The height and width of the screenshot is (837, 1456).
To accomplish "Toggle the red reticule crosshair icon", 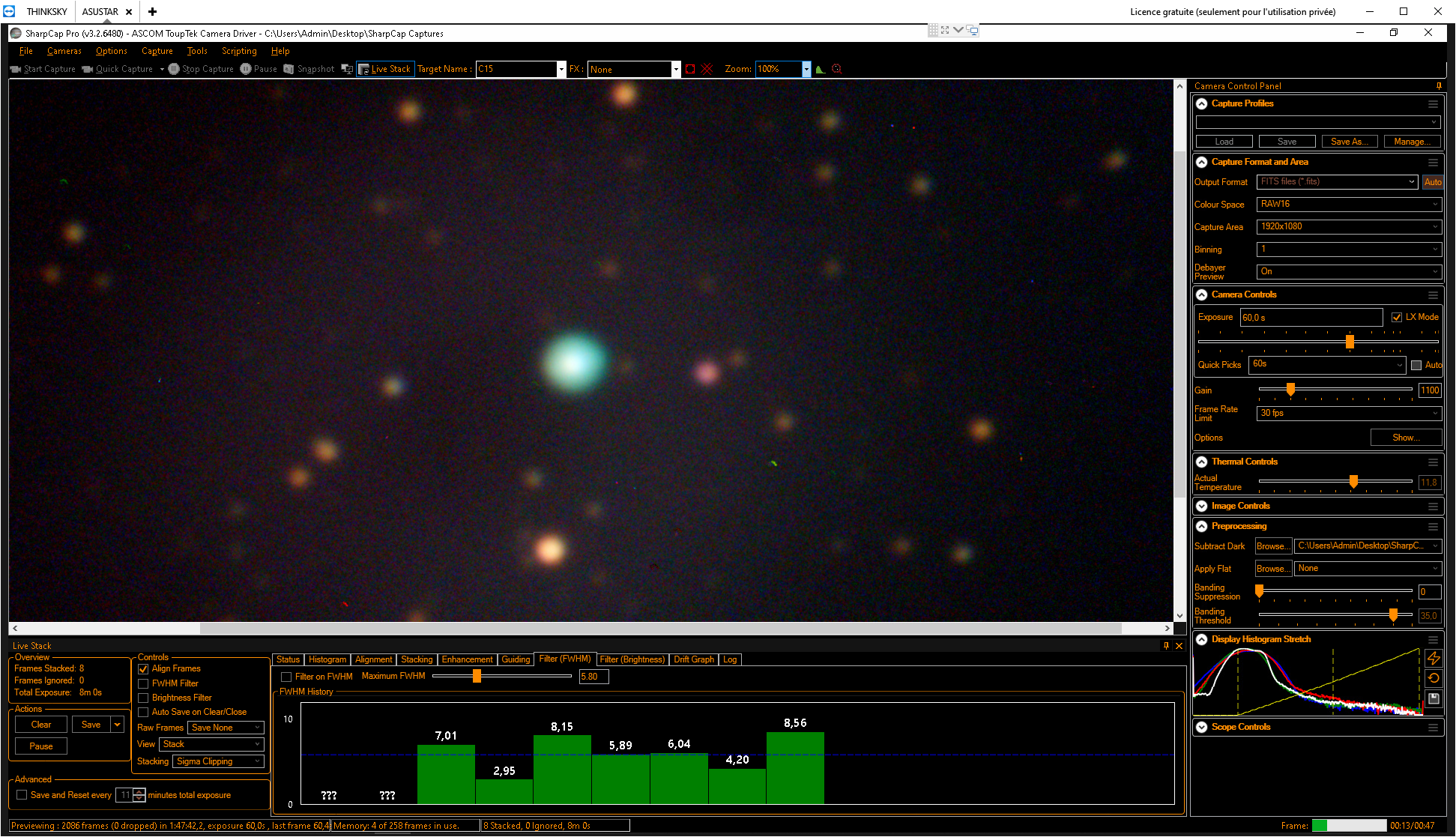I will click(707, 69).
